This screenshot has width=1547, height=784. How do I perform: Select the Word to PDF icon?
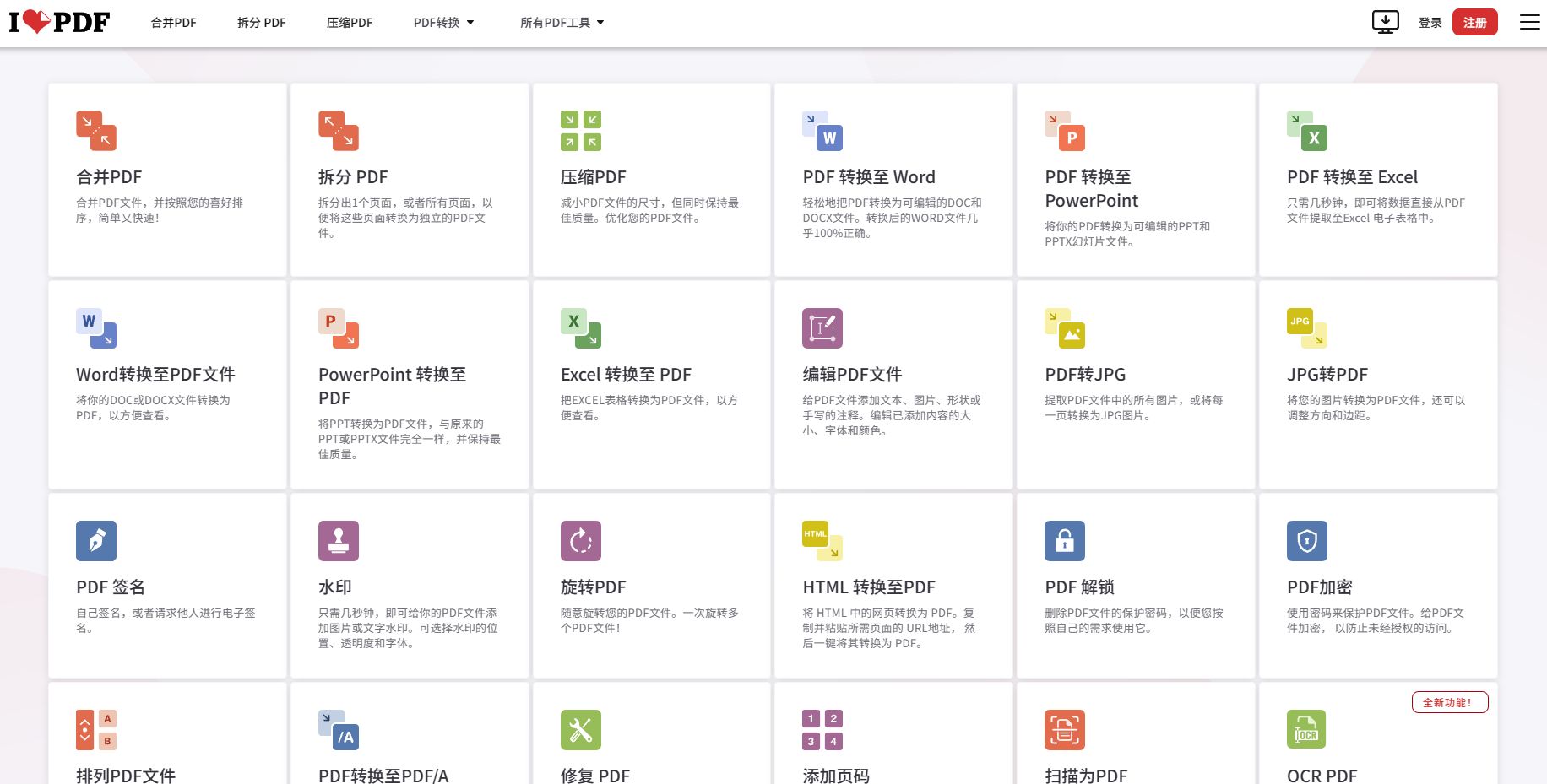point(96,328)
